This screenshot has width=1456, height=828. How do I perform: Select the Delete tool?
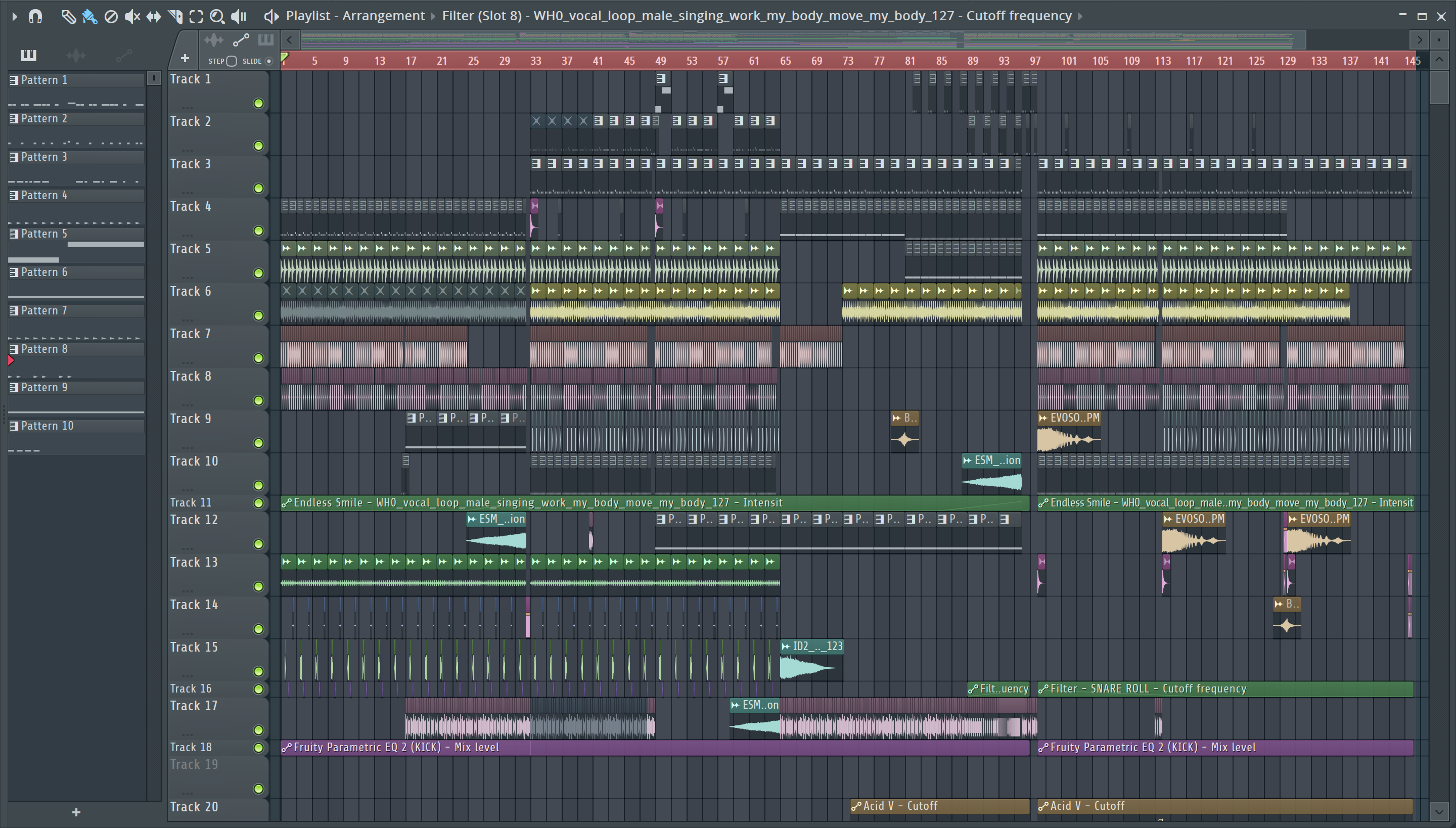point(111,17)
